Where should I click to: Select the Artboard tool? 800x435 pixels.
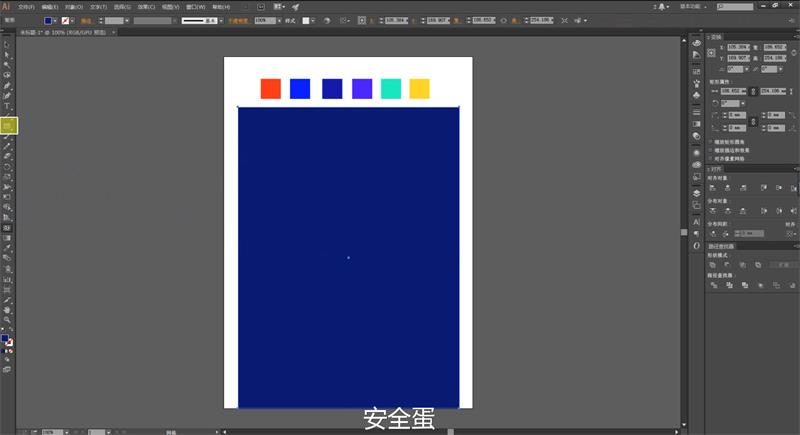[x=7, y=290]
